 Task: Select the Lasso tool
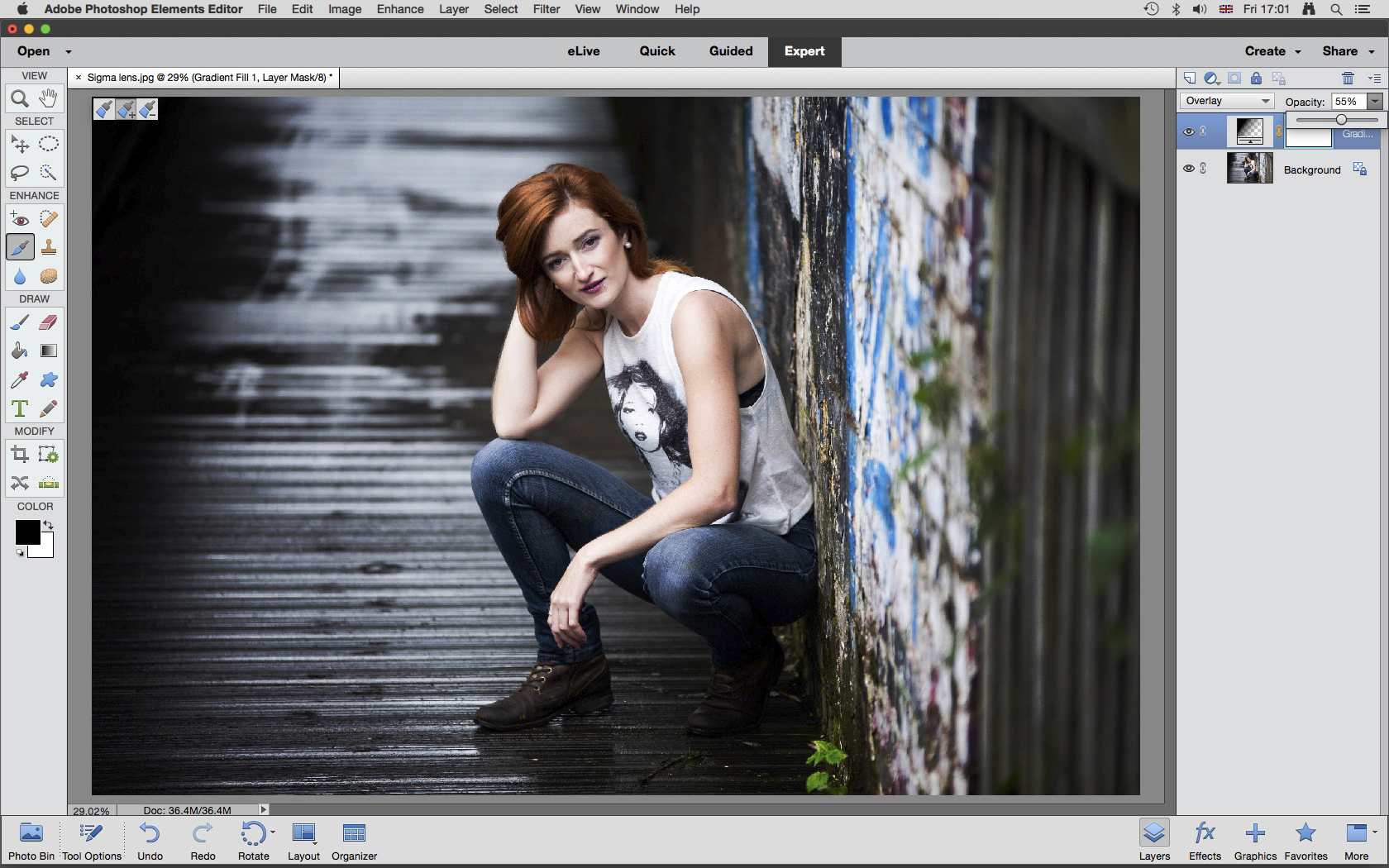tap(20, 173)
